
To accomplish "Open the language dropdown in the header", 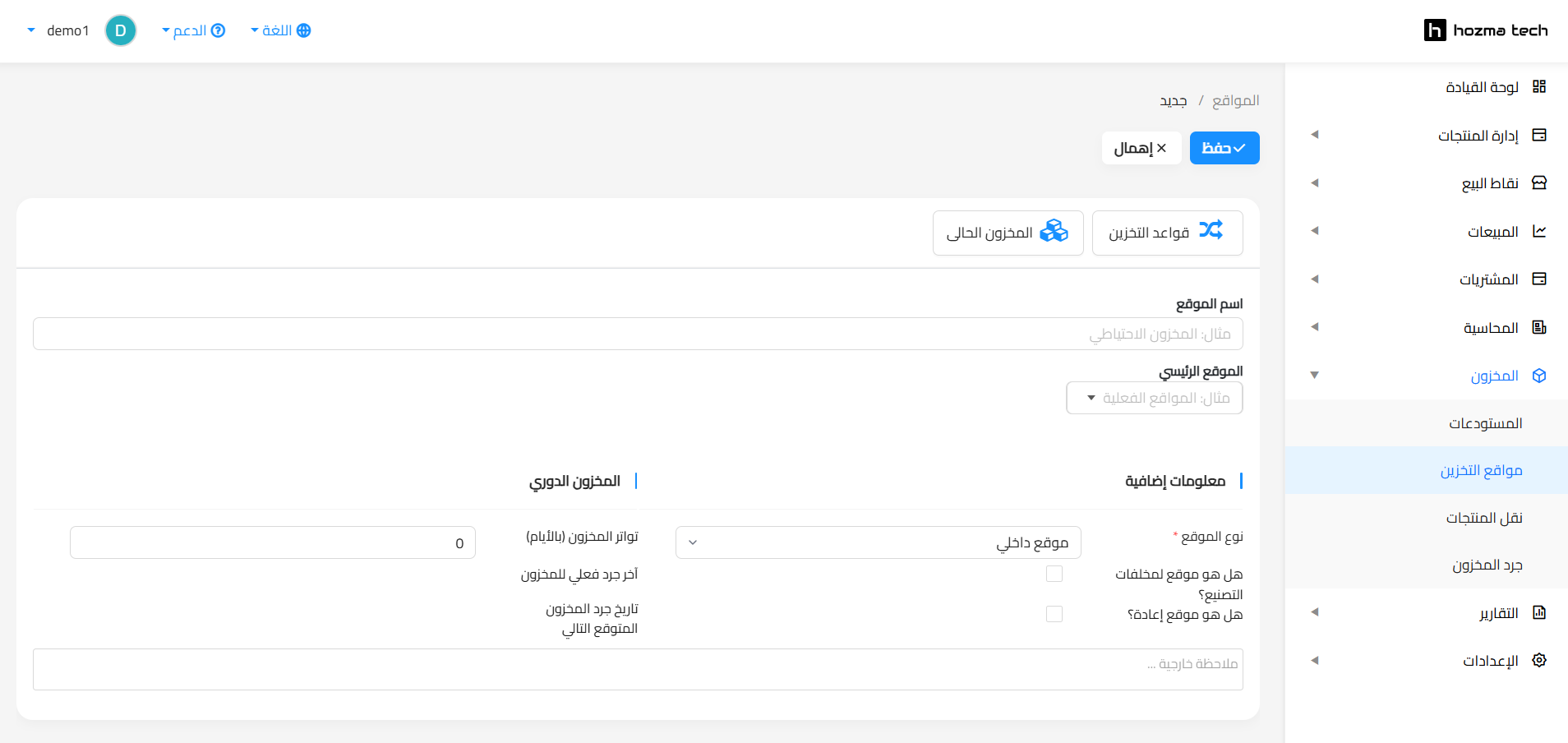I will (x=280, y=30).
